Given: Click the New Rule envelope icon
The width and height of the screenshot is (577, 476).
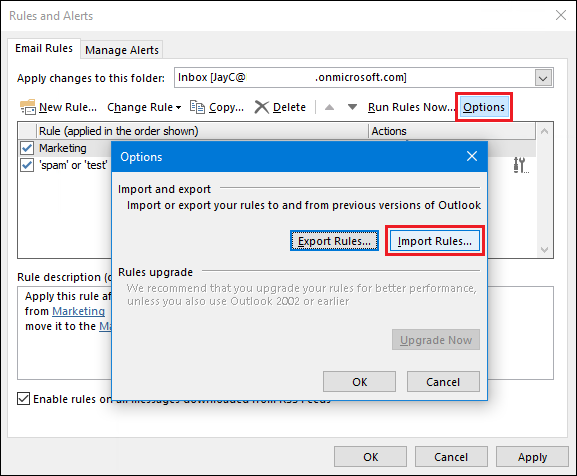Looking at the screenshot, I should point(28,107).
